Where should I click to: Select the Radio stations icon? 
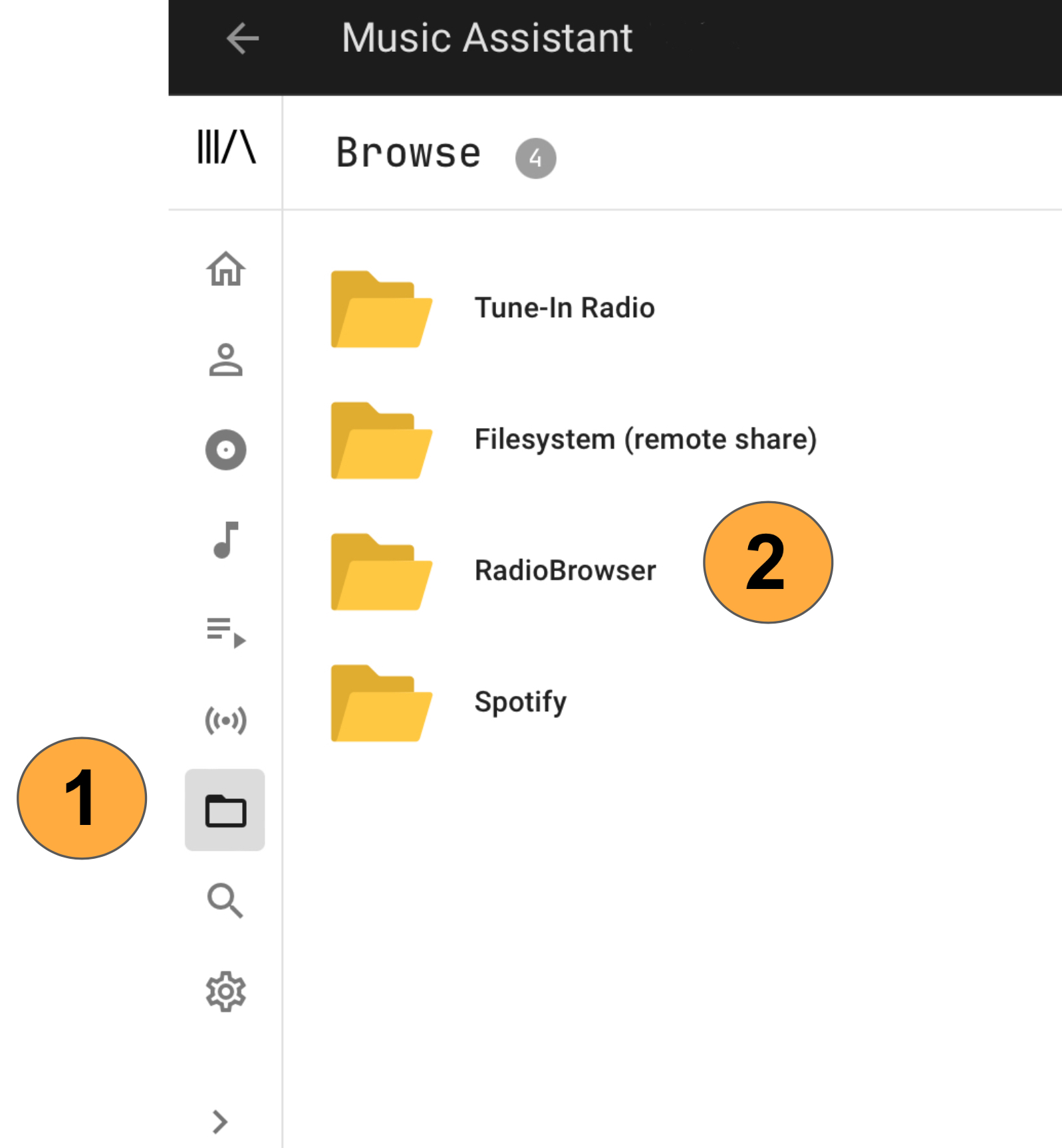225,720
